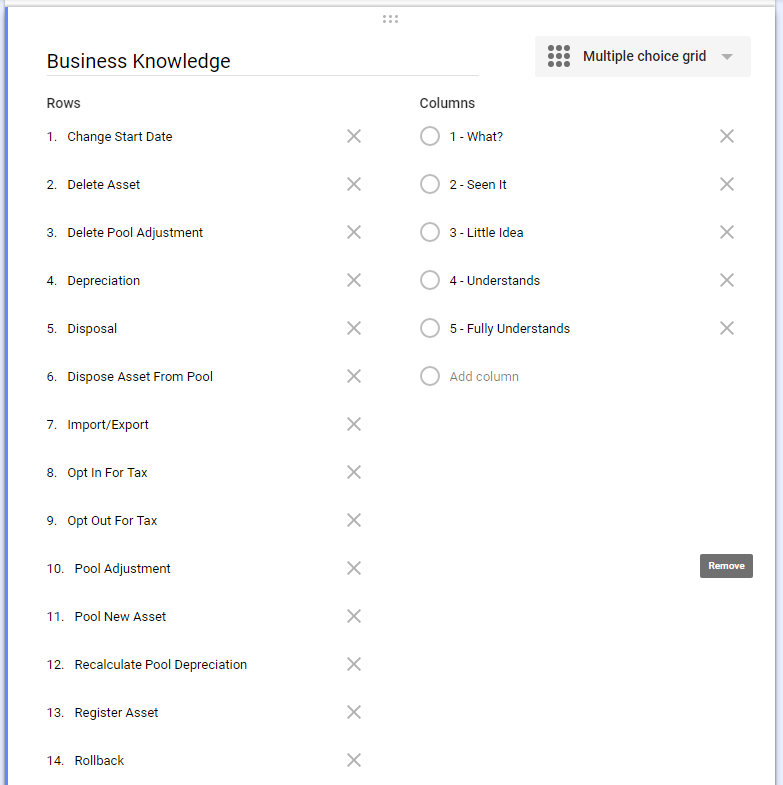783x785 pixels.
Task: Edit row text 'Rollback'
Action: [x=99, y=761]
